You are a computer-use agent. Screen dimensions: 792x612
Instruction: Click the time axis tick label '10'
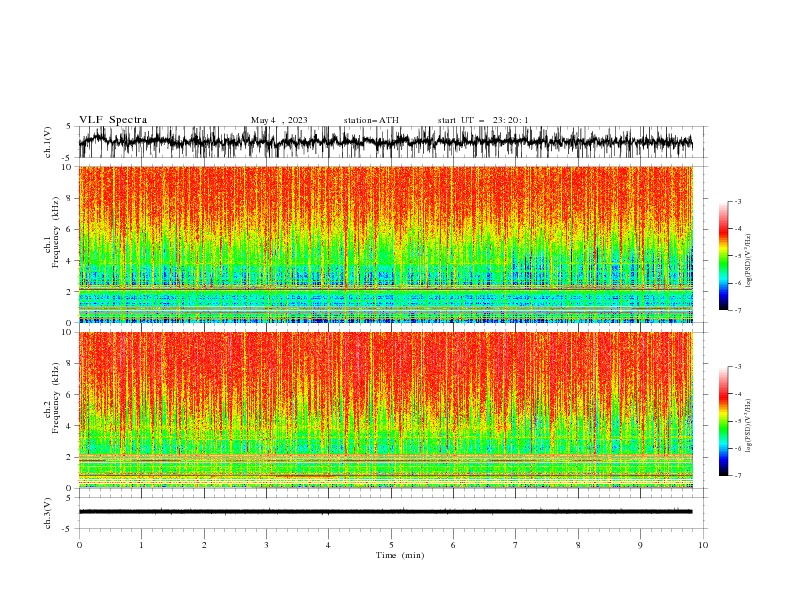pos(703,545)
